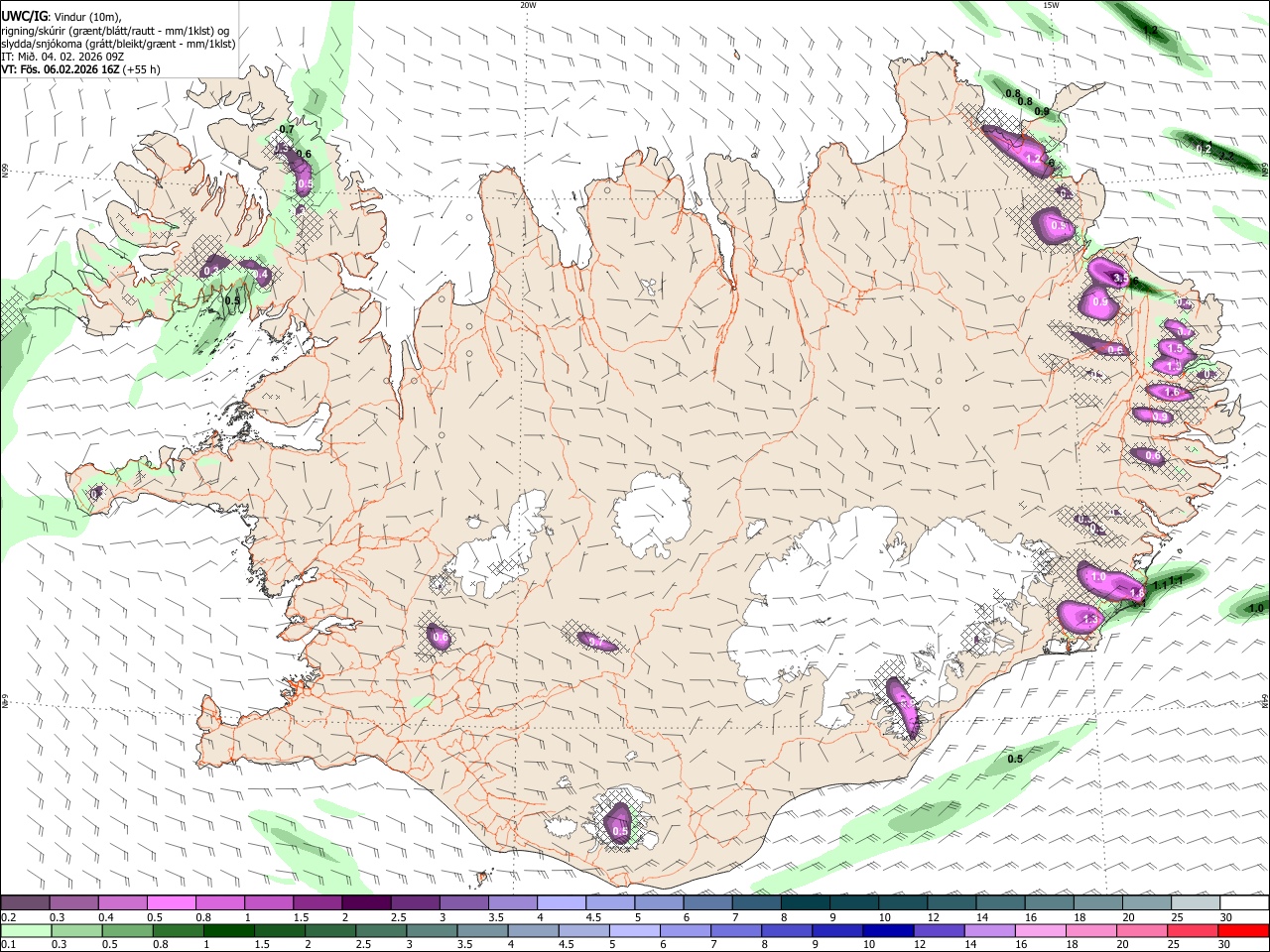This screenshot has height=952, width=1270.
Task: Click the lavender swatch between 4 and 4.5 on snow scale
Action: pos(561,903)
